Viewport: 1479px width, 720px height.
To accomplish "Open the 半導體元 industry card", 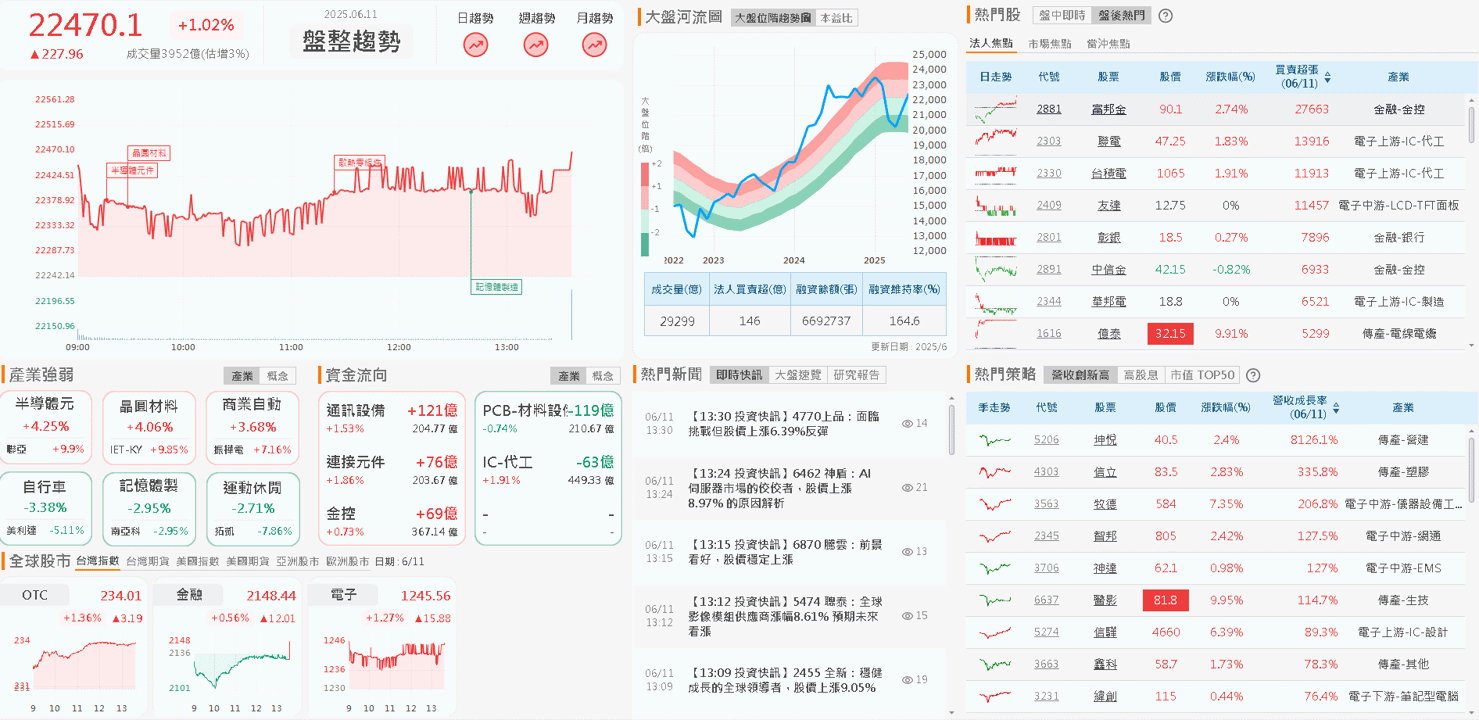I will pyautogui.click(x=46, y=426).
